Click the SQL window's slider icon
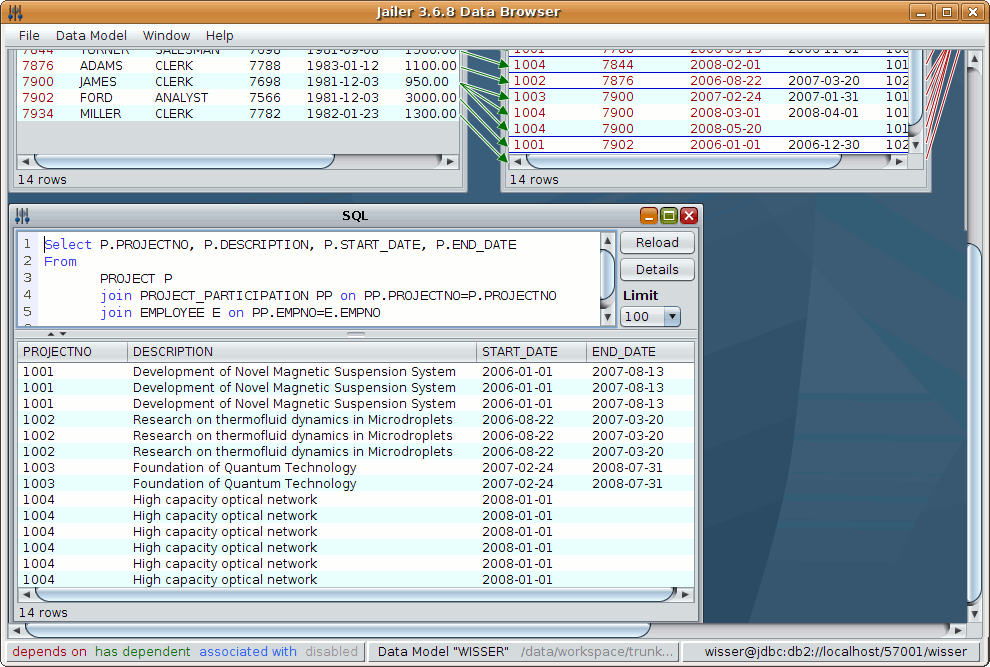990x667 pixels. coord(23,216)
